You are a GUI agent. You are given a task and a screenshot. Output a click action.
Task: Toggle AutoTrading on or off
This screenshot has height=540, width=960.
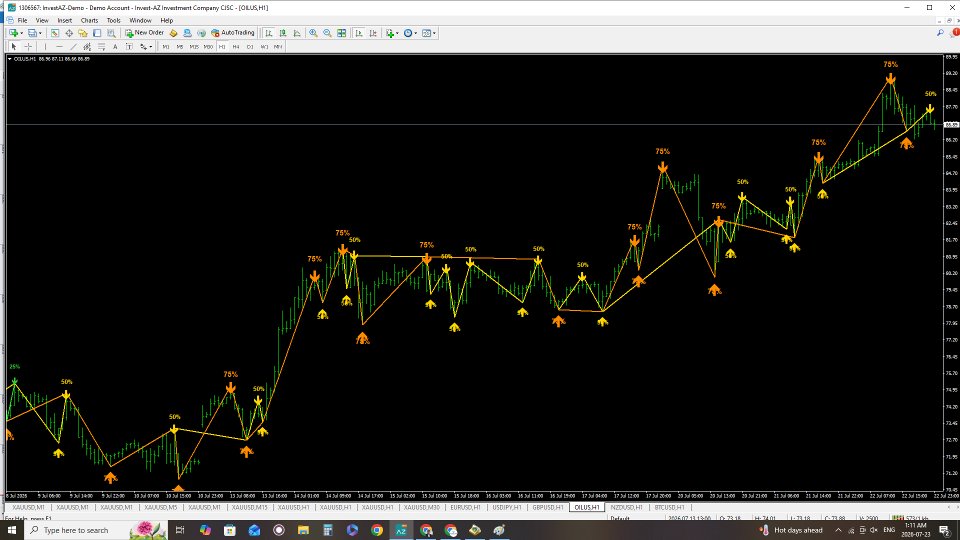pos(232,33)
